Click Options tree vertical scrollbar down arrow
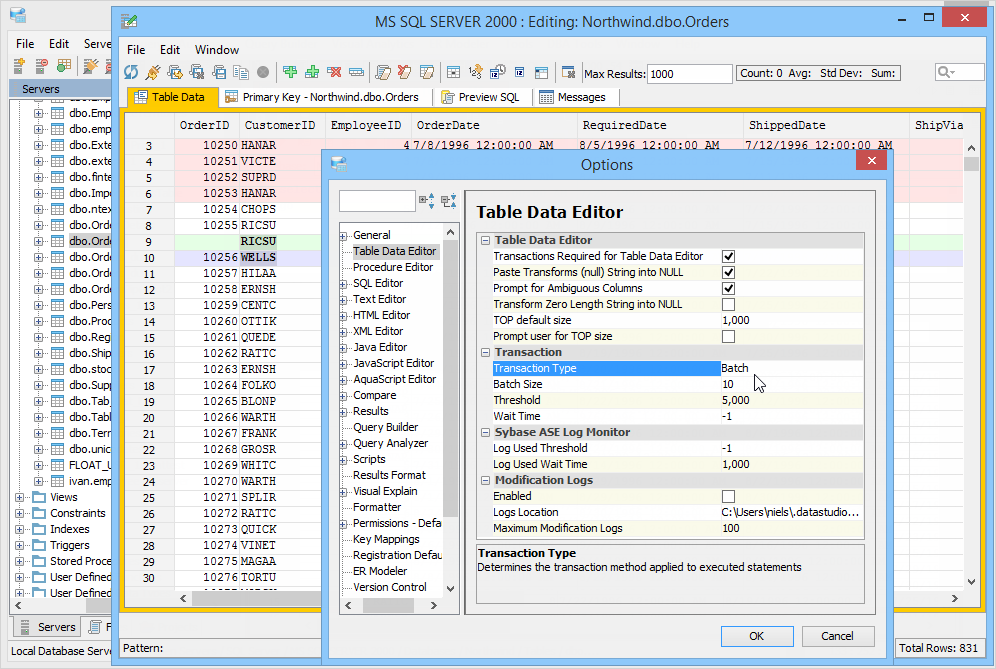 coord(450,588)
